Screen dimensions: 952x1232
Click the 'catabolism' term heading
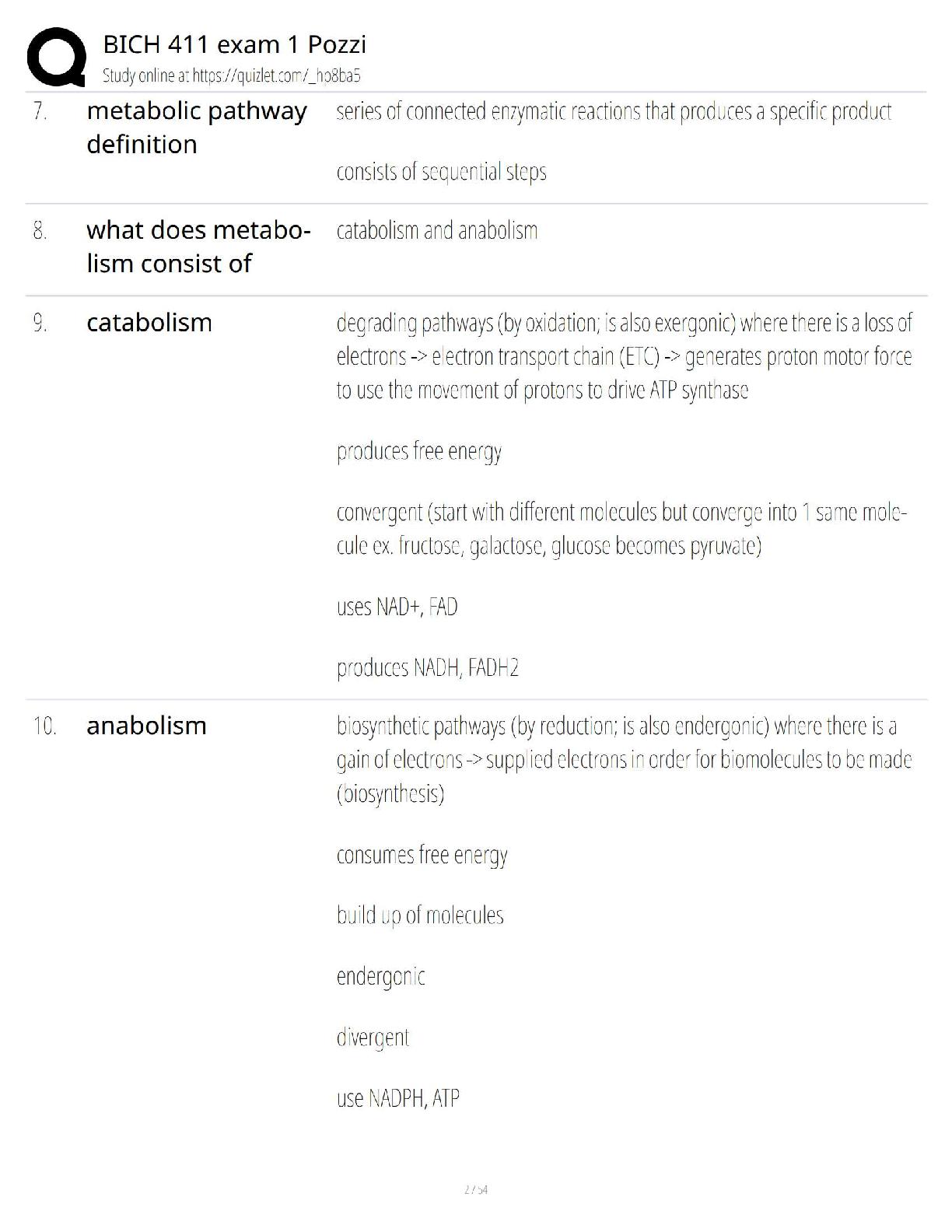pyautogui.click(x=149, y=322)
